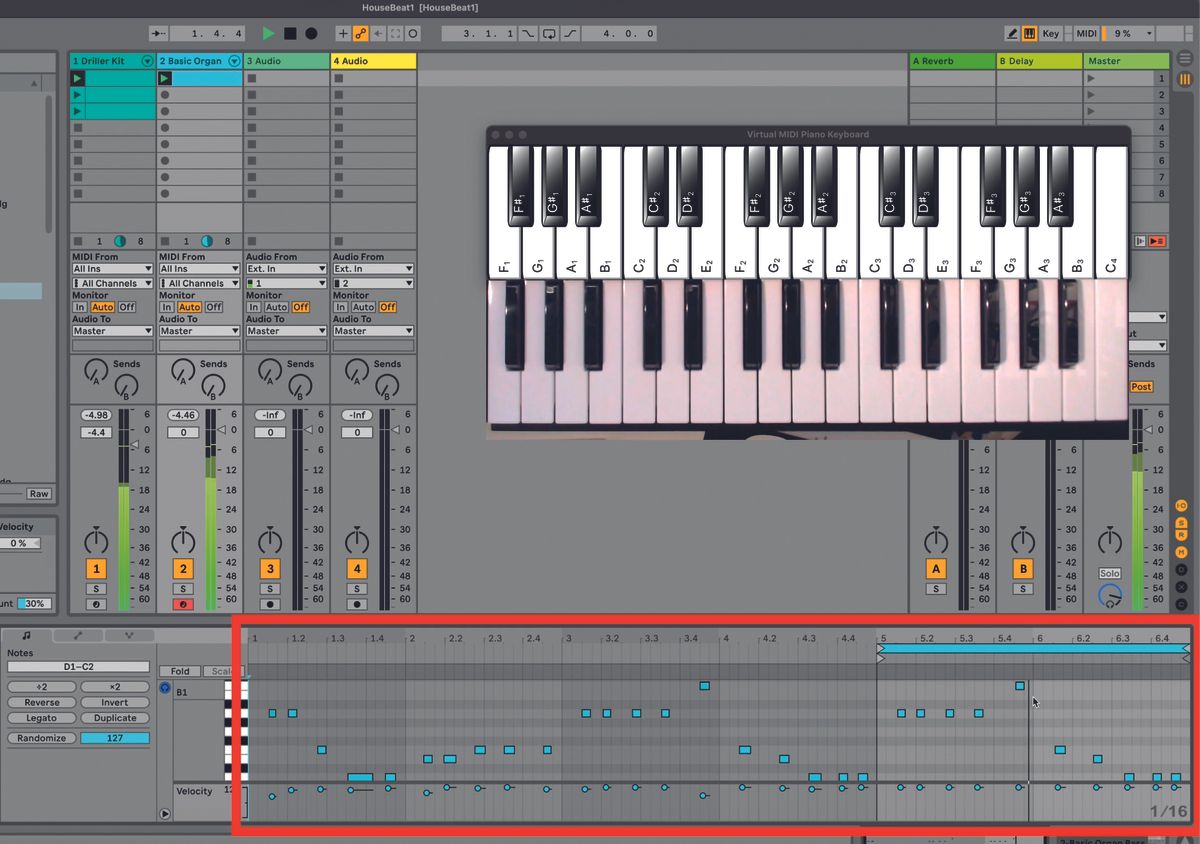1200x844 pixels.
Task: Launch first clip in Driller Kit track
Action: click(78, 78)
